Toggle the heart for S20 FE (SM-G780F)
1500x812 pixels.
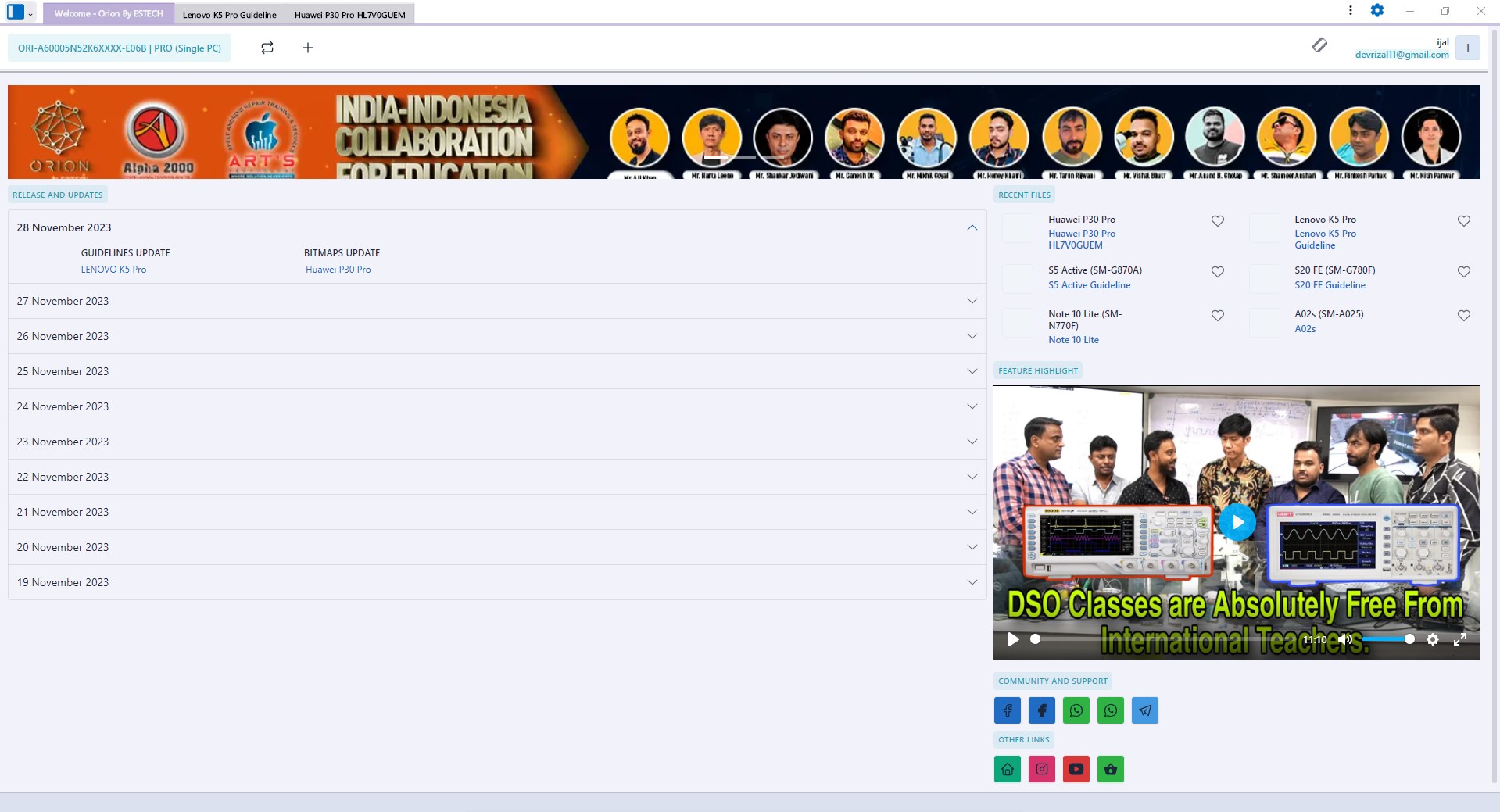(1464, 272)
